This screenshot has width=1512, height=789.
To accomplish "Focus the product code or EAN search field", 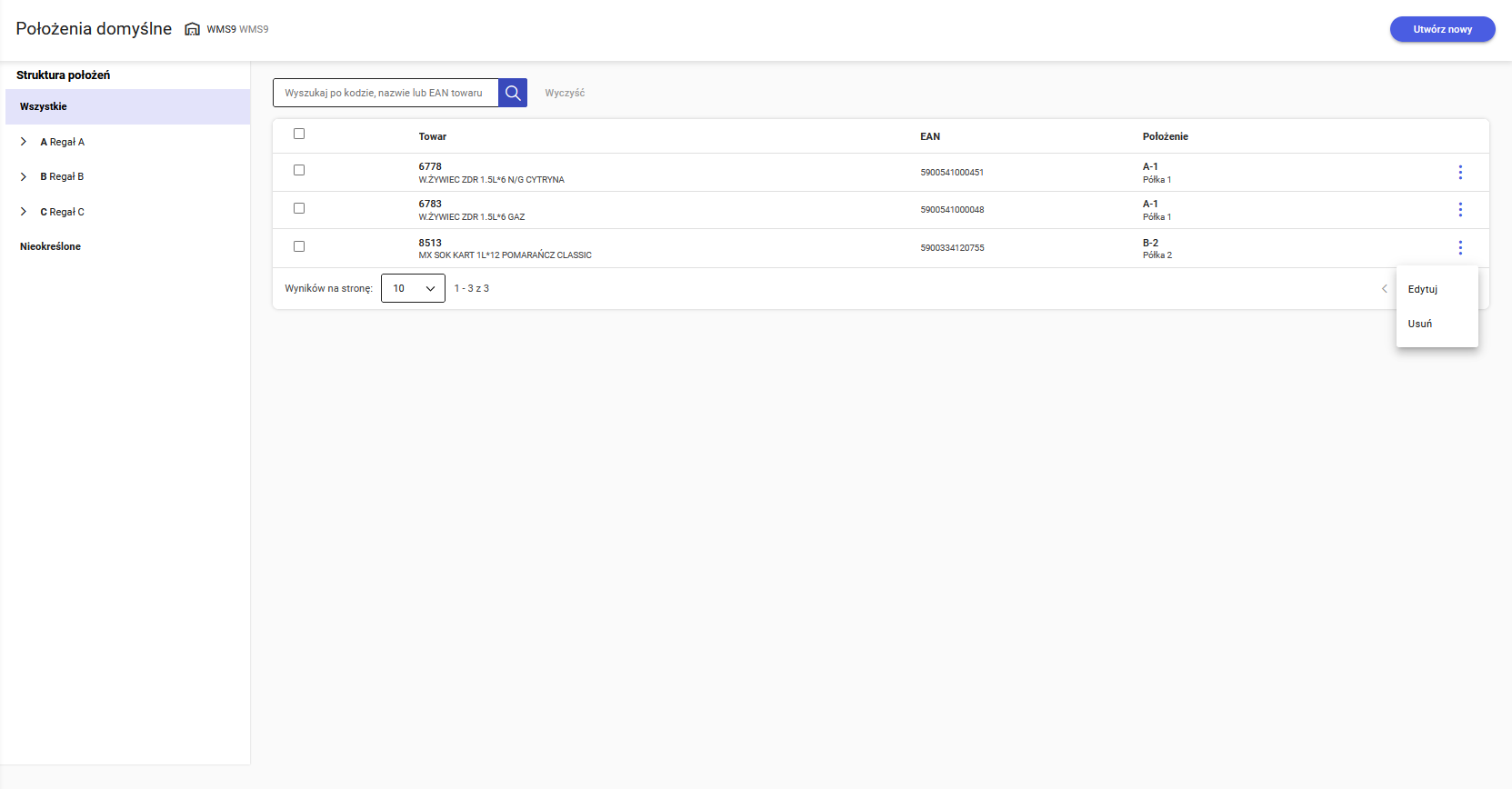I will pyautogui.click(x=386, y=93).
